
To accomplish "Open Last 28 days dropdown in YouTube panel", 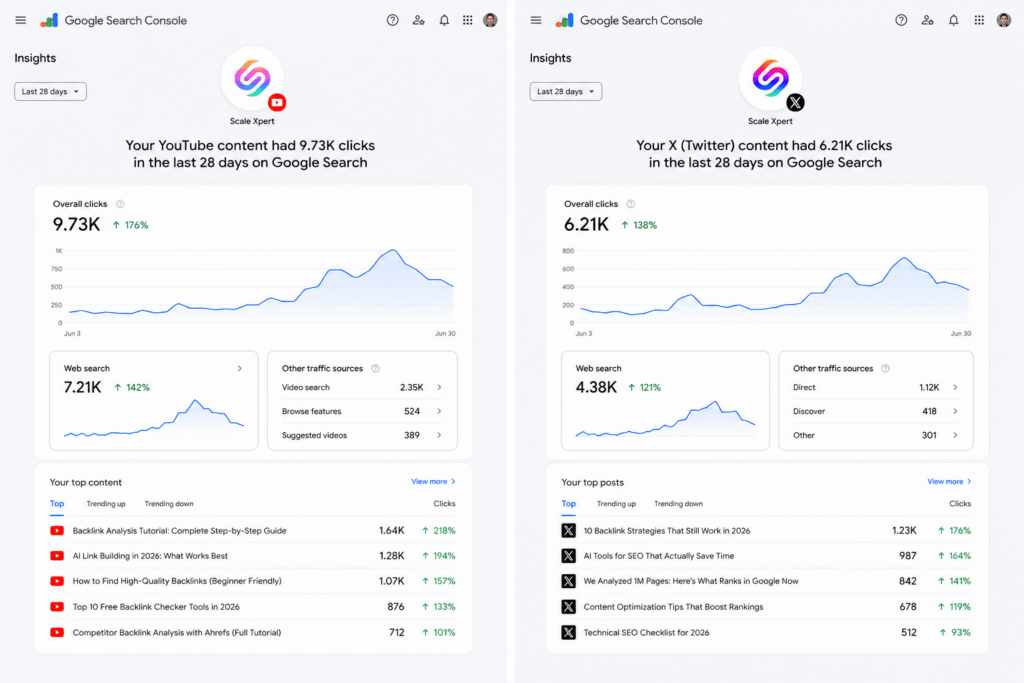I will 50,91.
